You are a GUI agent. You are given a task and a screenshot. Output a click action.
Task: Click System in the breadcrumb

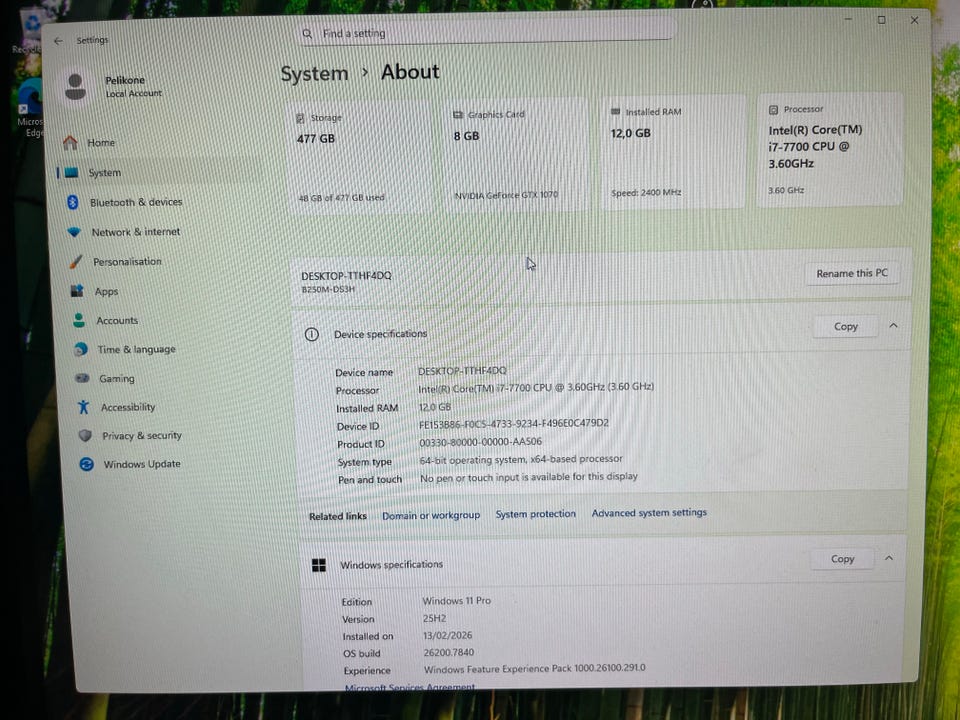tap(314, 73)
